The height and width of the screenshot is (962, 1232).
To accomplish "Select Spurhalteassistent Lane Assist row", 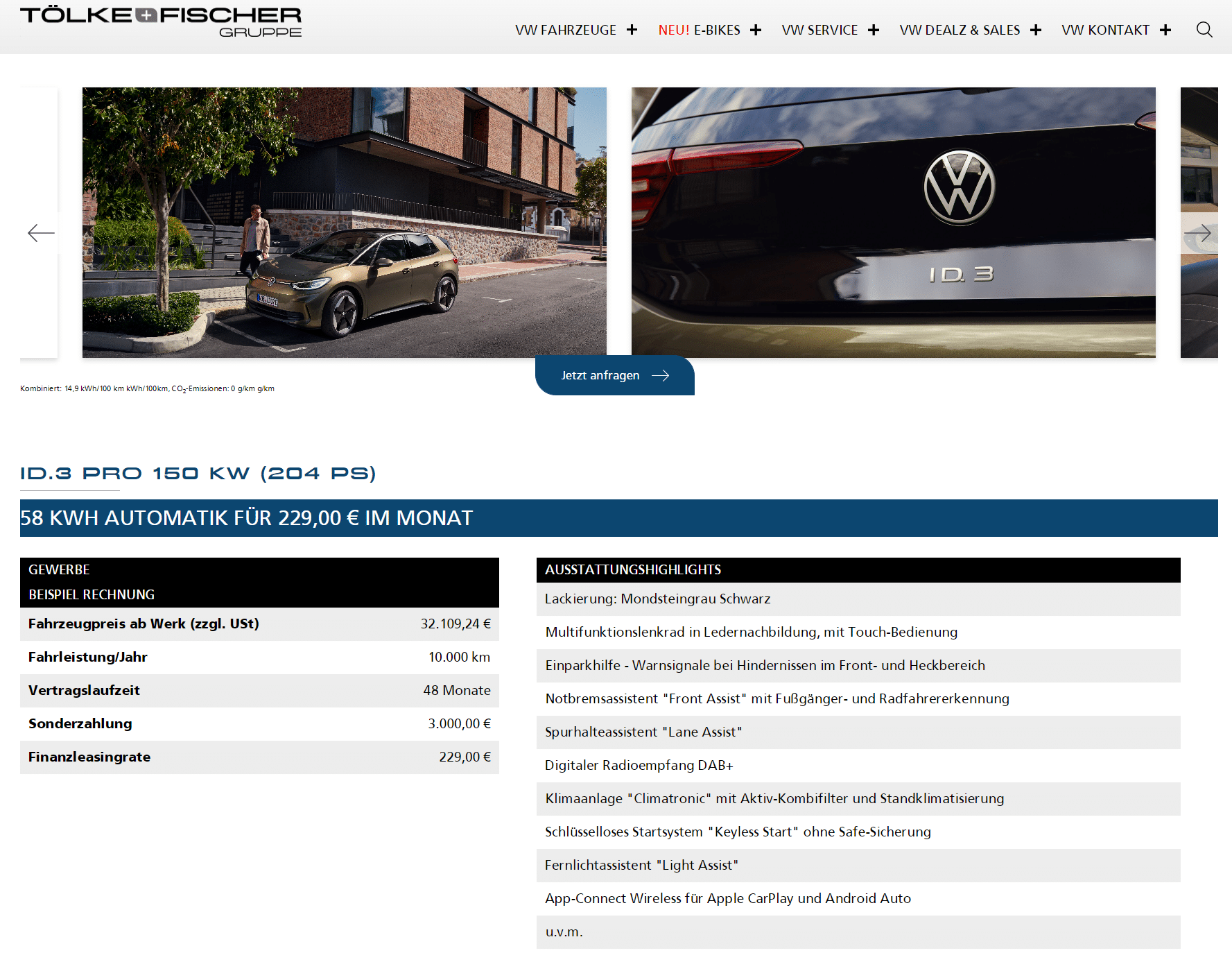I will click(x=858, y=732).
